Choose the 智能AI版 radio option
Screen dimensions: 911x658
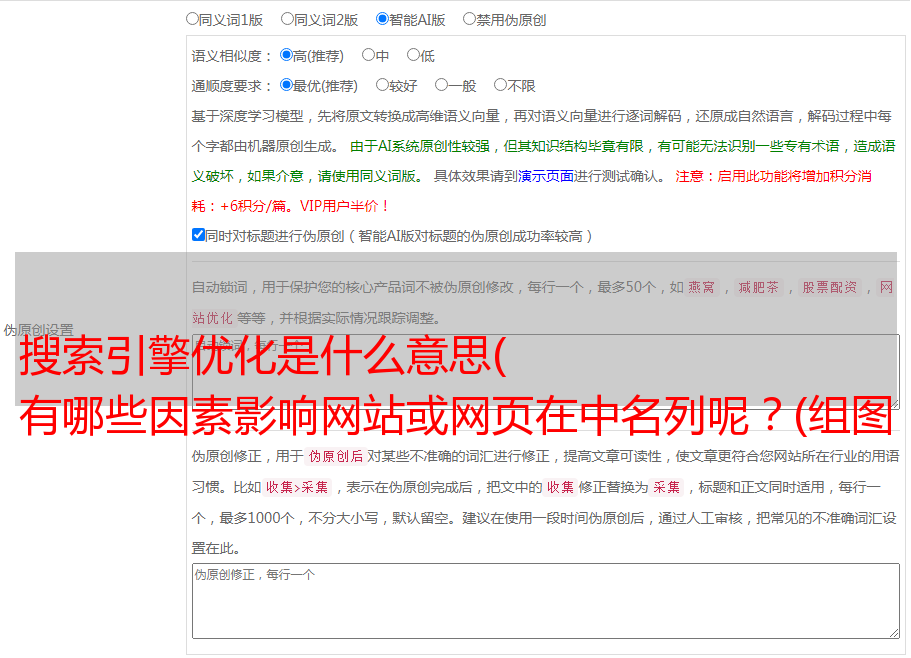(x=382, y=19)
